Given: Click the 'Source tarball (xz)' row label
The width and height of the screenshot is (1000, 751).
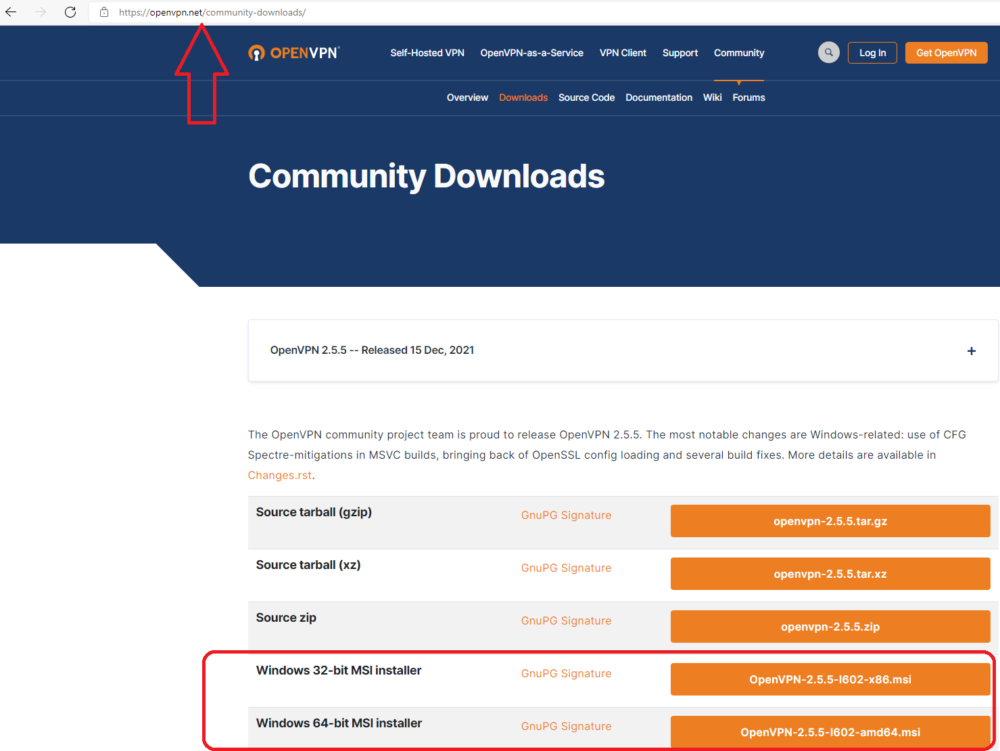Looking at the screenshot, I should pos(308,565).
